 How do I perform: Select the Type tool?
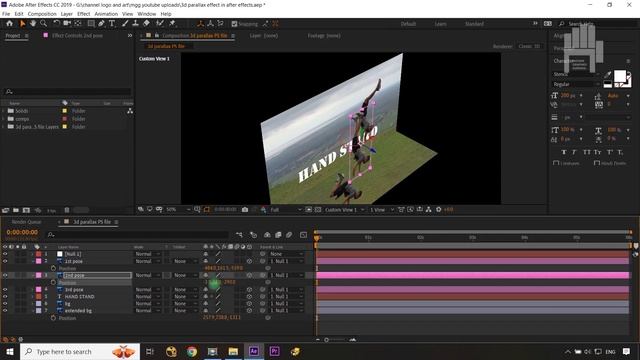click(112, 24)
